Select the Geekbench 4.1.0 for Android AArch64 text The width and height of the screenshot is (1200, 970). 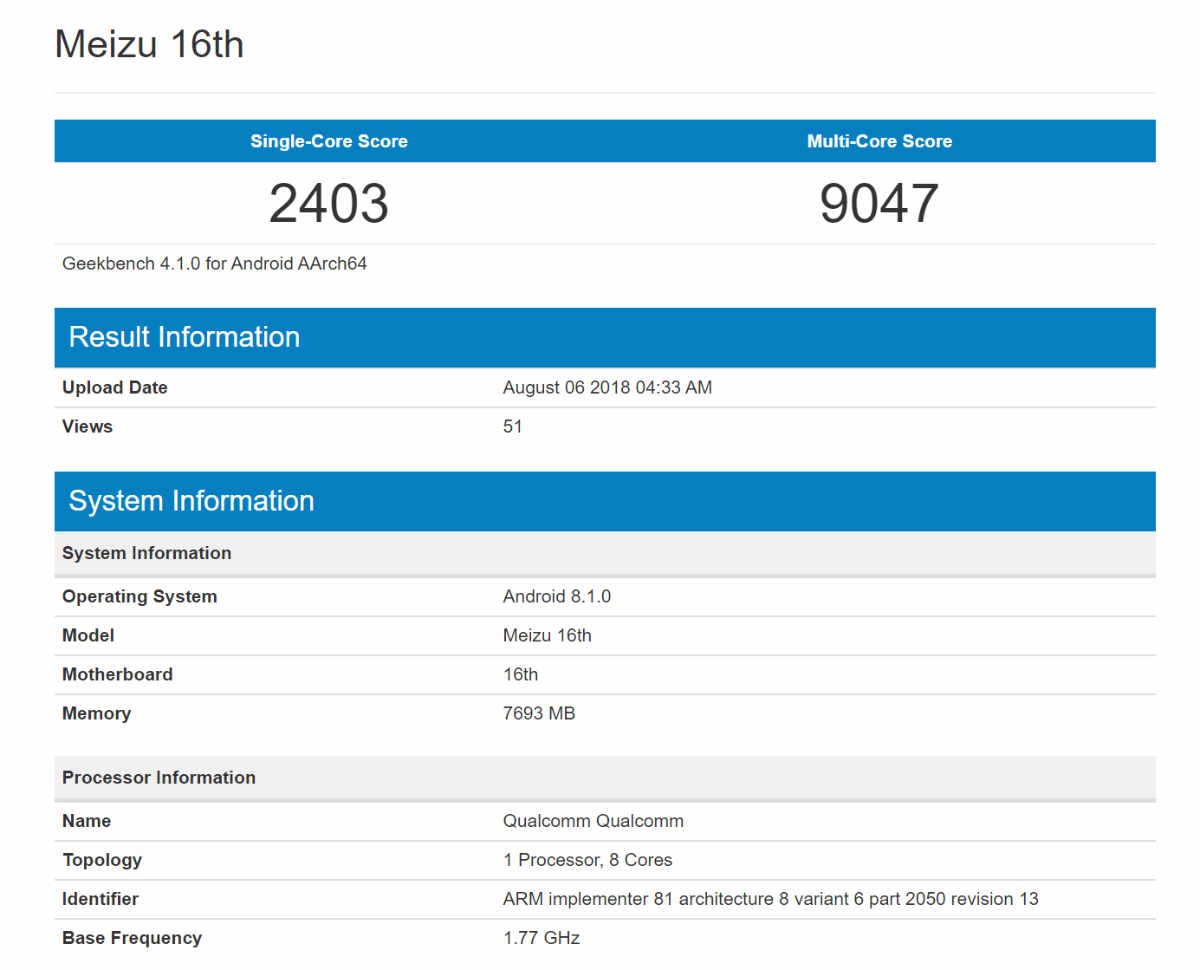coord(215,264)
